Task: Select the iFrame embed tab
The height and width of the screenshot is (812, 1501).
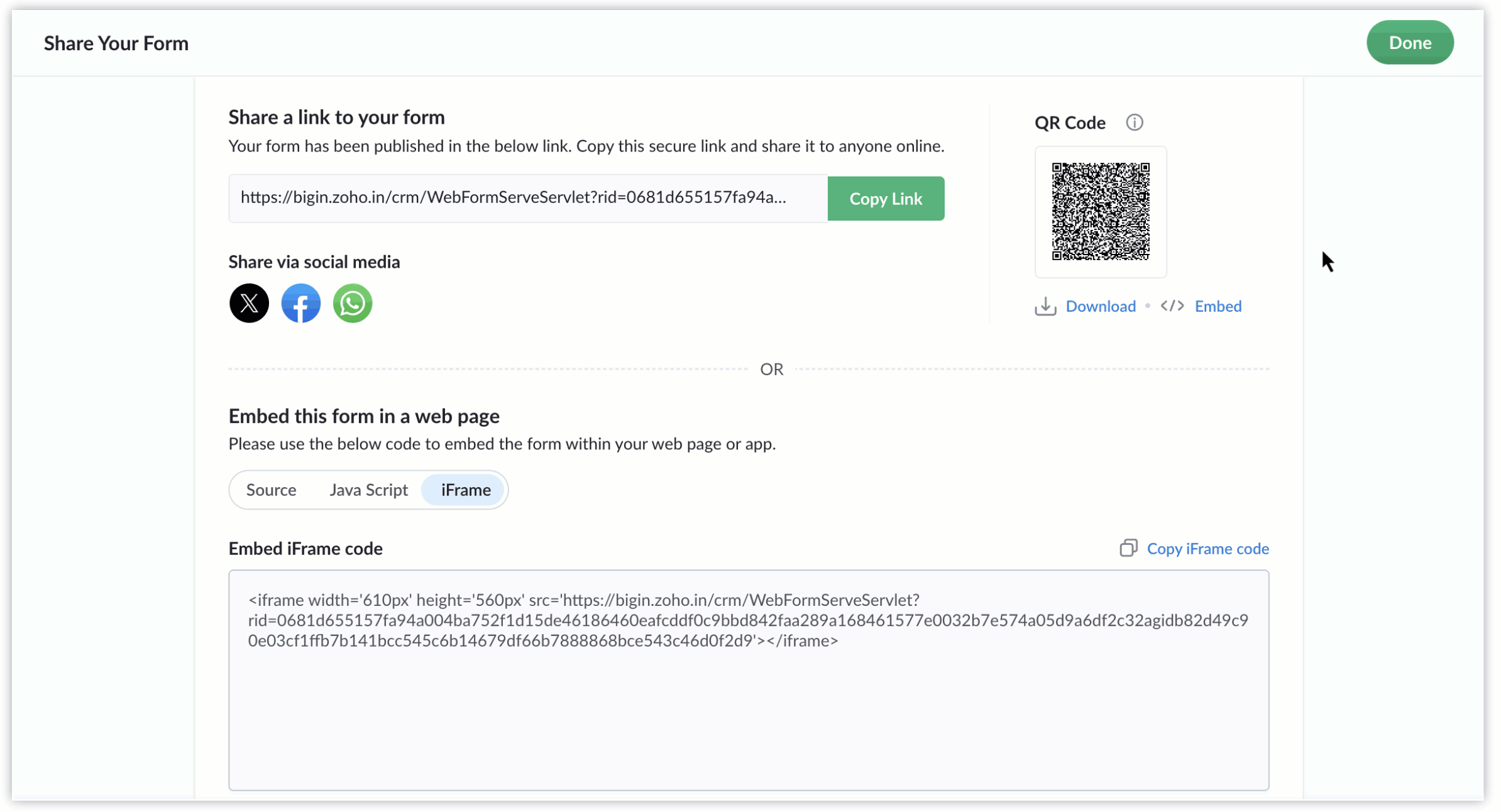Action: pyautogui.click(x=465, y=490)
